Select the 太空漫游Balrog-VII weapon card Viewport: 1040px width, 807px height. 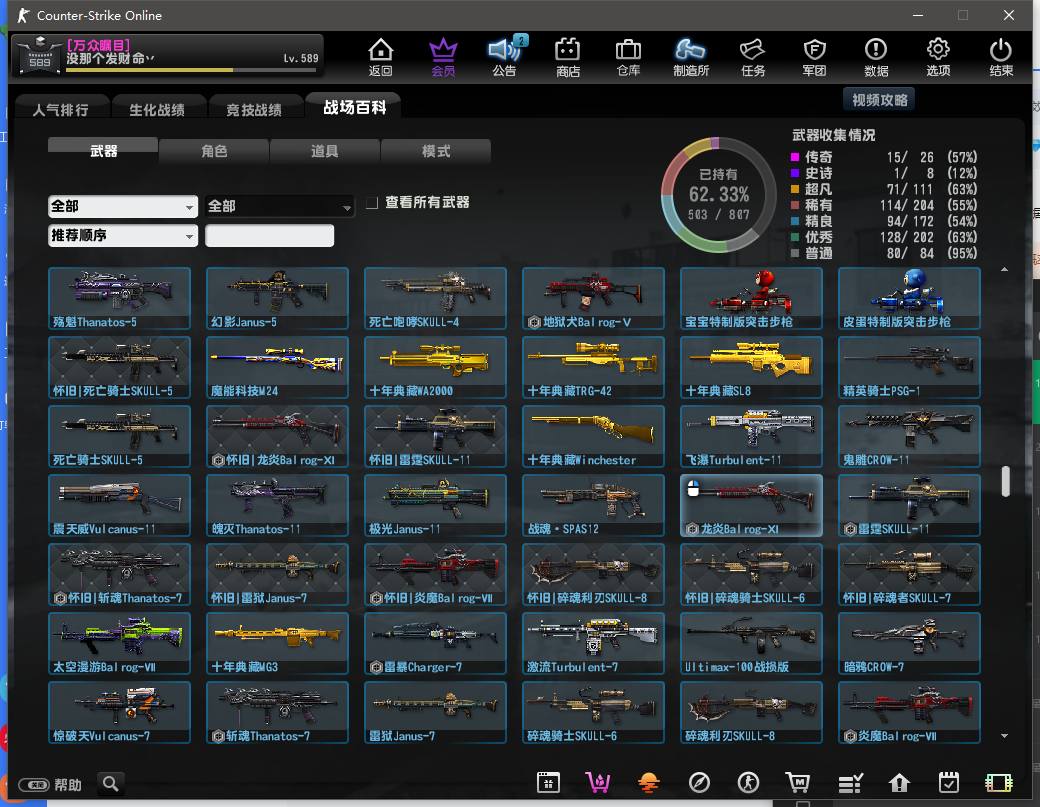119,643
